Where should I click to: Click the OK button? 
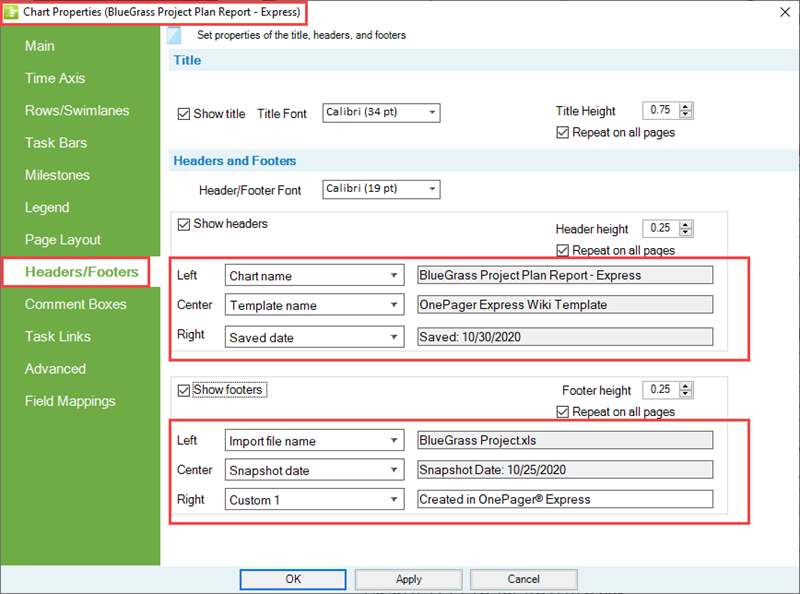(293, 579)
